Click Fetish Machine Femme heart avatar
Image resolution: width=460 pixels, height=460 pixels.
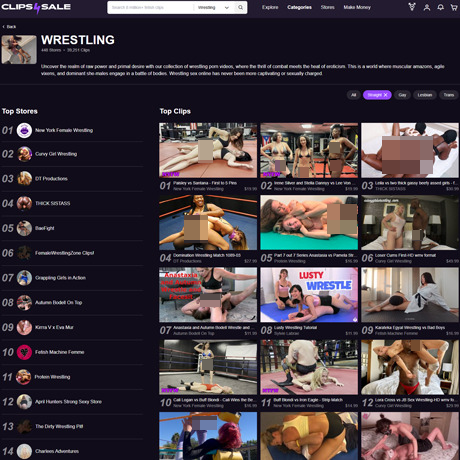(24, 352)
